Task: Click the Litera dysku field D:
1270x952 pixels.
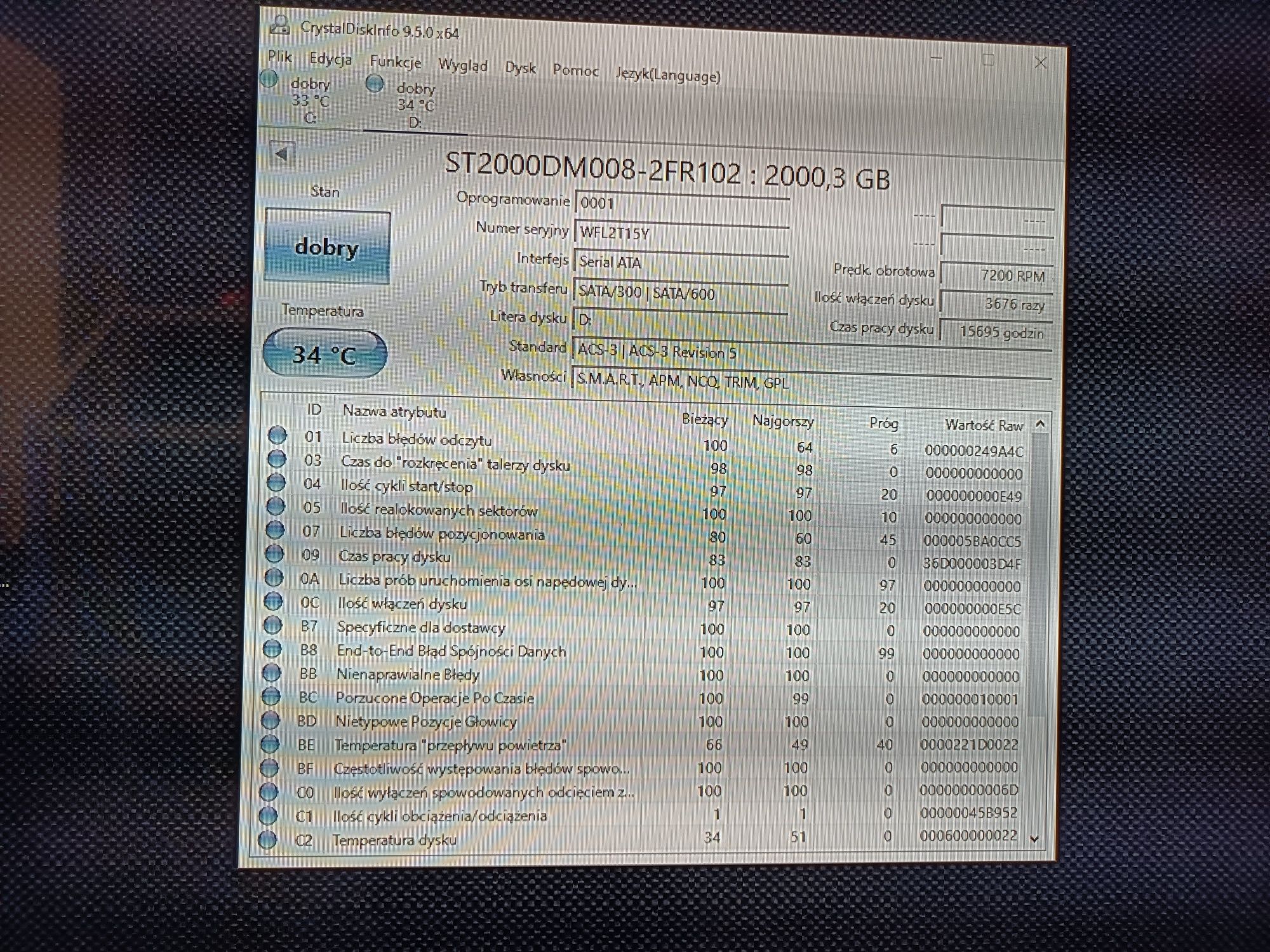Action: point(679,321)
